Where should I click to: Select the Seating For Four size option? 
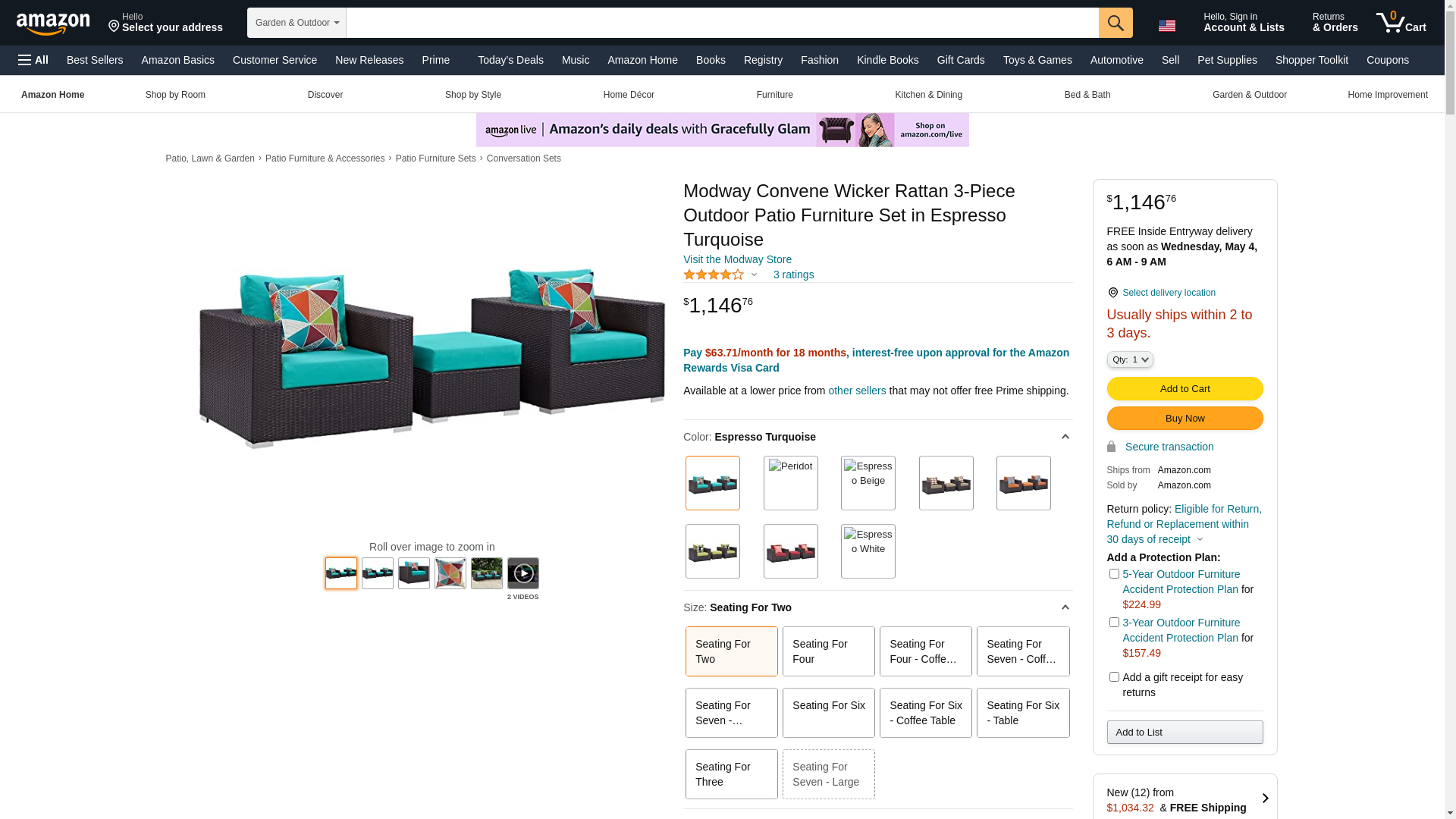tap(828, 651)
